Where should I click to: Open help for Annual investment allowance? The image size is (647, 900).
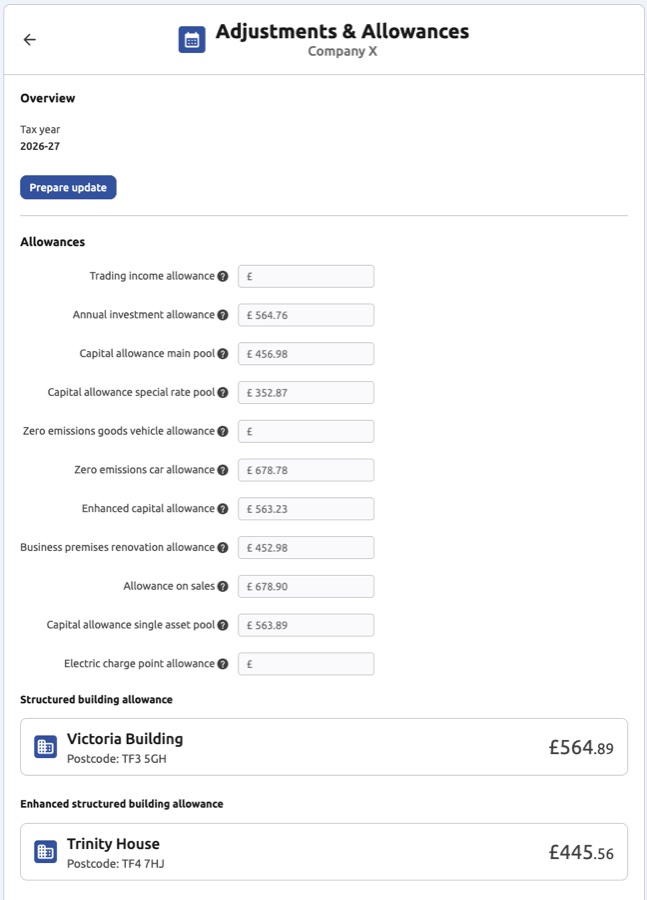tap(222, 314)
